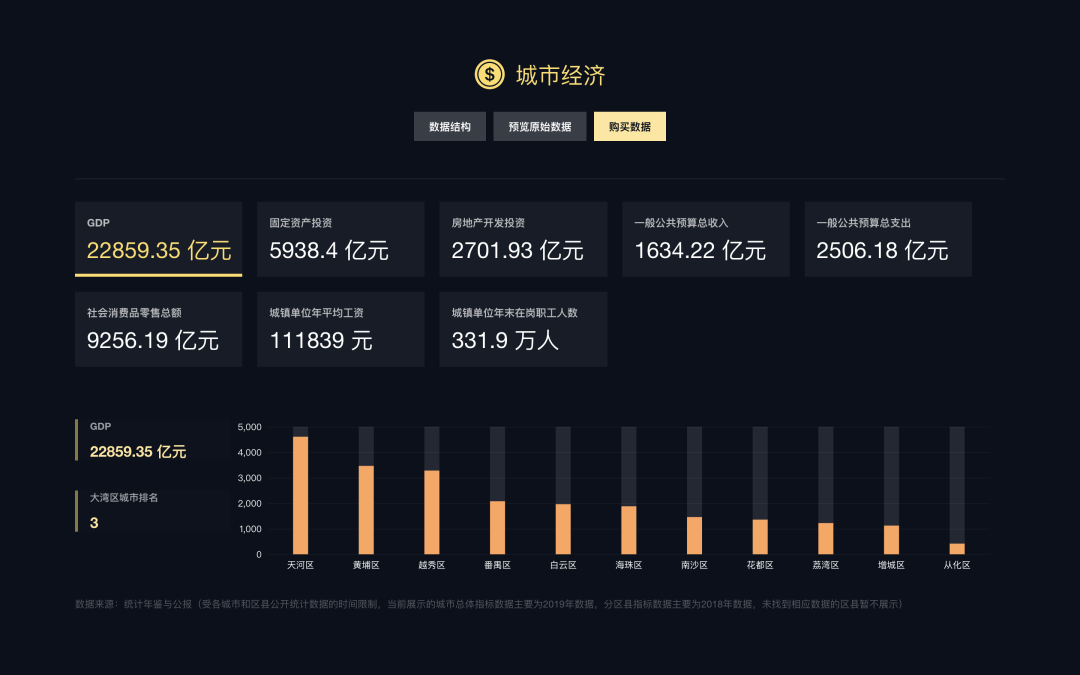The width and height of the screenshot is (1080, 675).
Task: Click the 番禺区 bar in chart
Action: coord(497,528)
